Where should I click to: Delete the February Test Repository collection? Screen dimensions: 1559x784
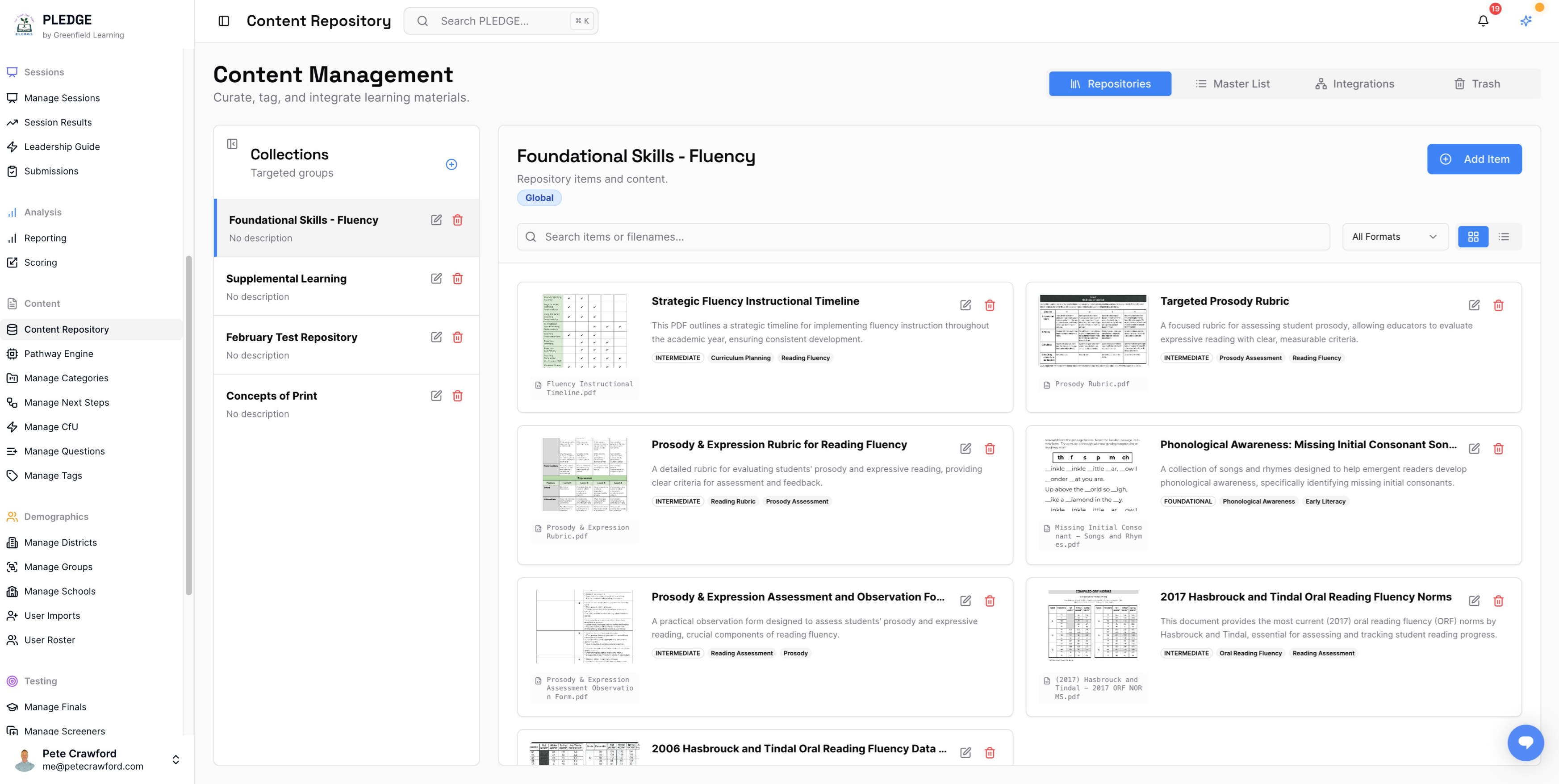tap(458, 337)
